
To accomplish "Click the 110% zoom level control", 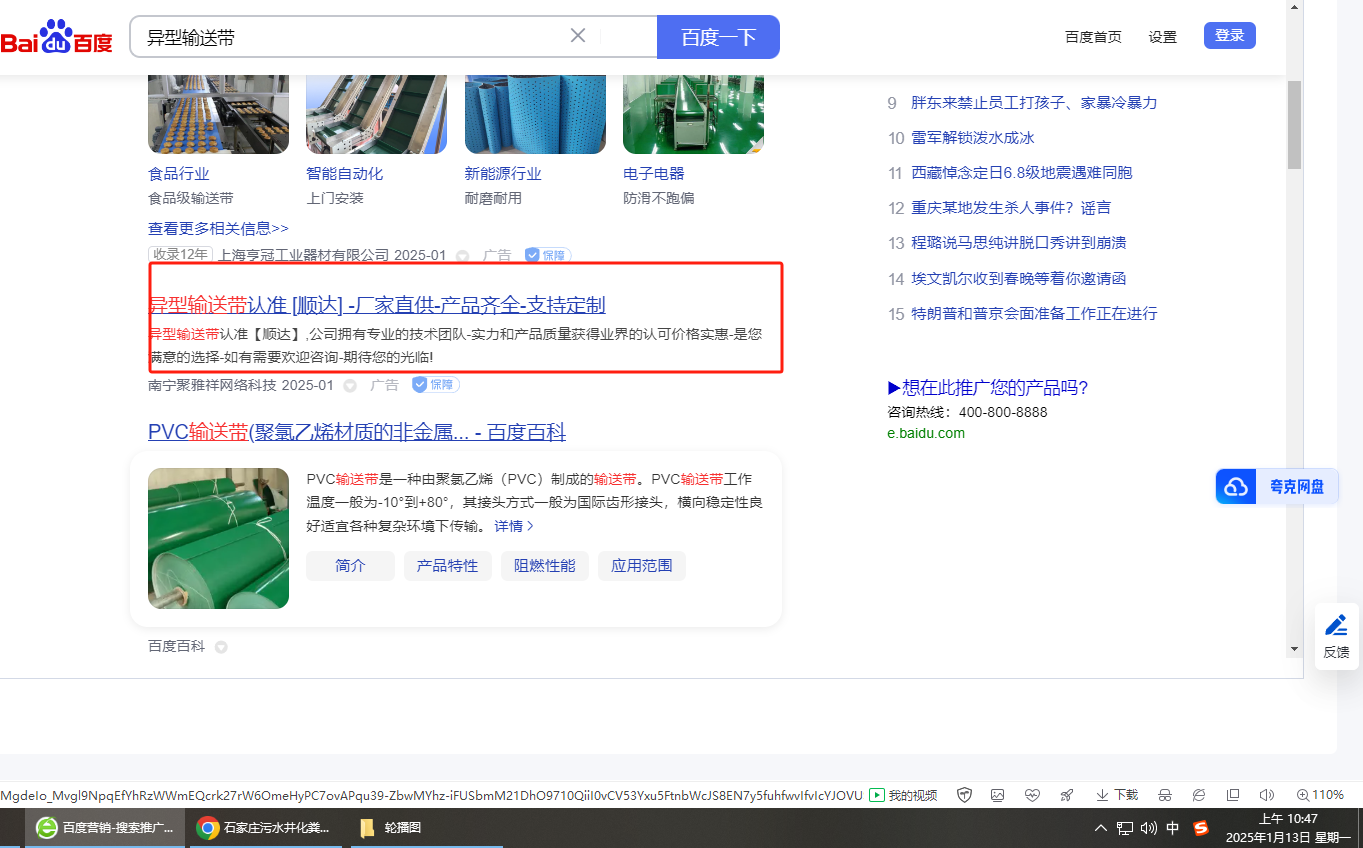I will tap(1320, 795).
